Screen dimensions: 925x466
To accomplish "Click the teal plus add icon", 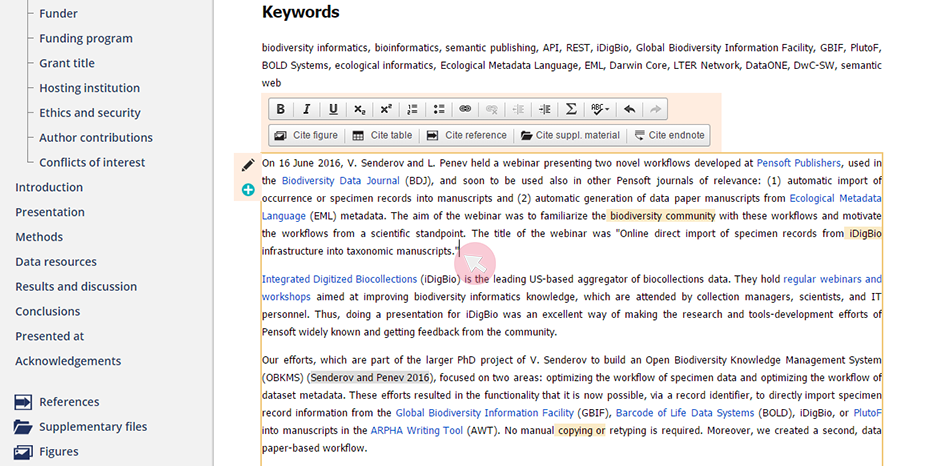I will [x=248, y=189].
